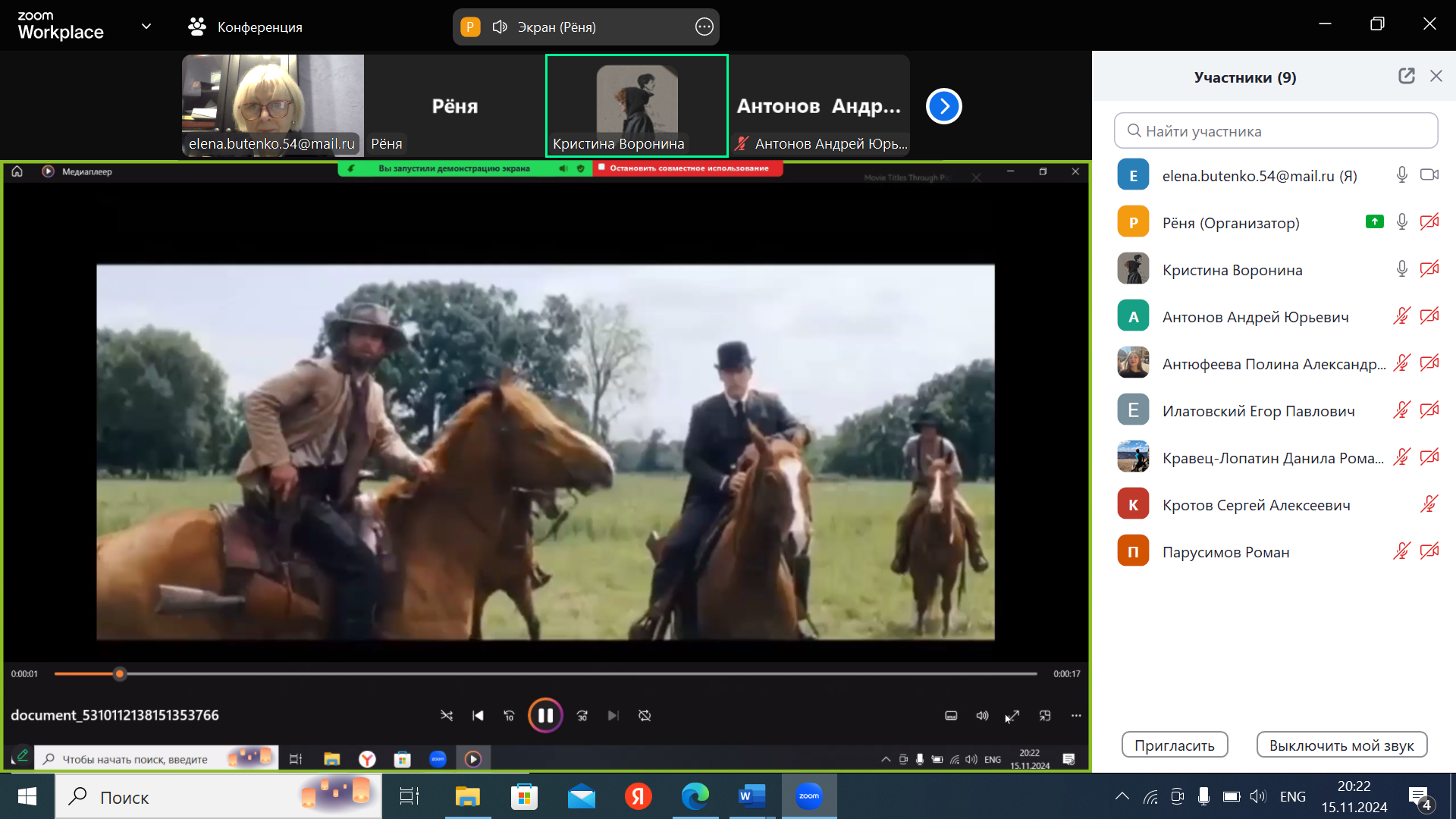
Task: Toggle my camera in participant list
Action: tap(1429, 175)
